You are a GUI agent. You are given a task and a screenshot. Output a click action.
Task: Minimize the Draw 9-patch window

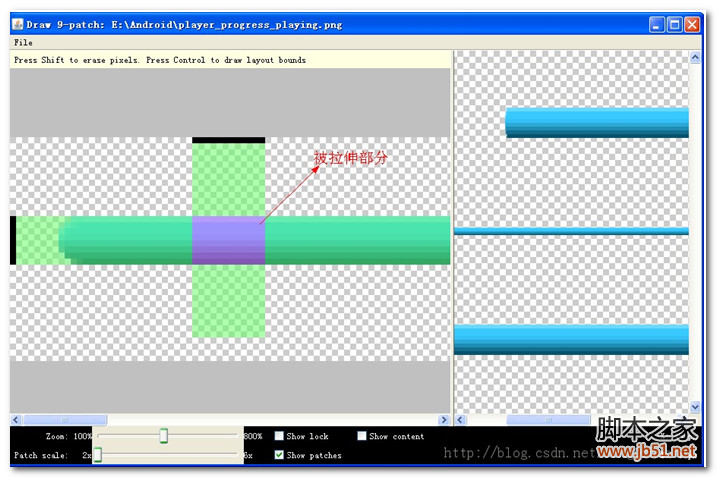pos(657,24)
